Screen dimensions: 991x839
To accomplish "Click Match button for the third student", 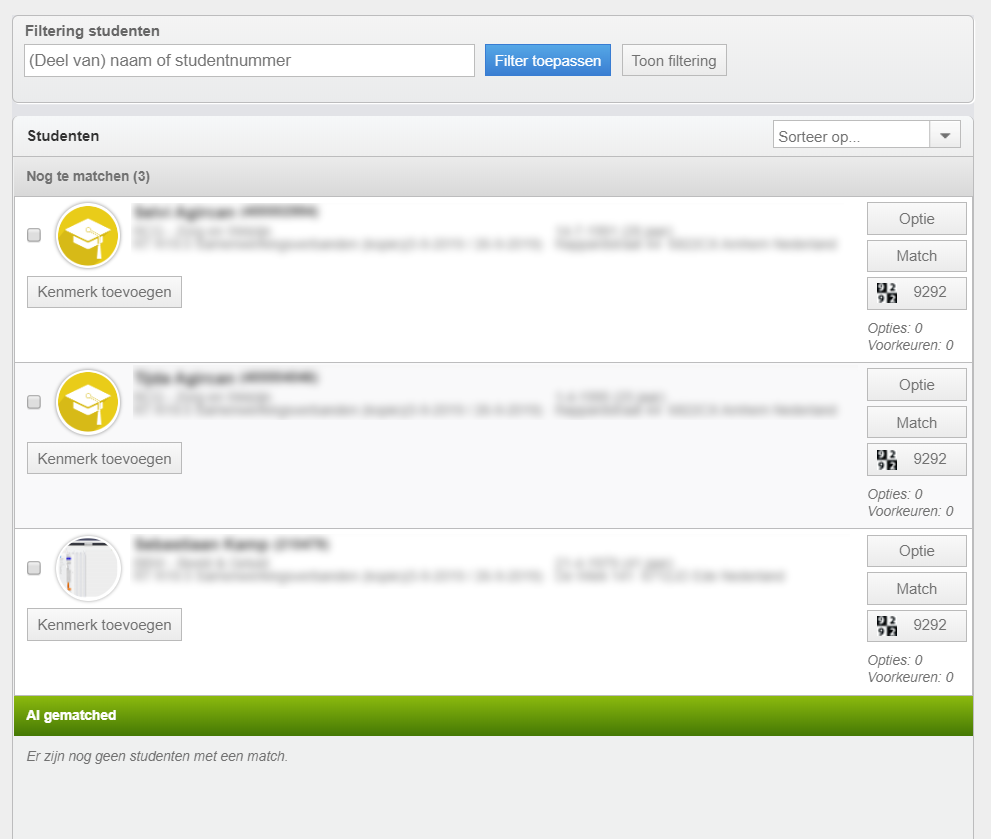I will click(916, 589).
